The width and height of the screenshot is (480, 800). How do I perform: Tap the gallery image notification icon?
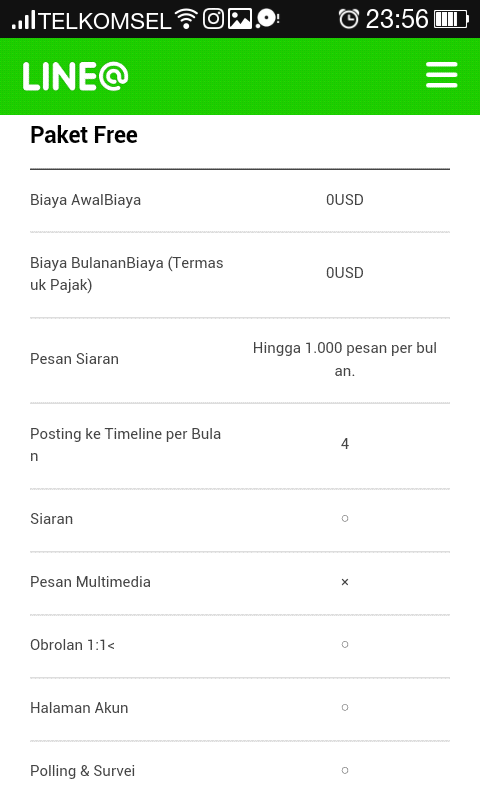tap(240, 19)
